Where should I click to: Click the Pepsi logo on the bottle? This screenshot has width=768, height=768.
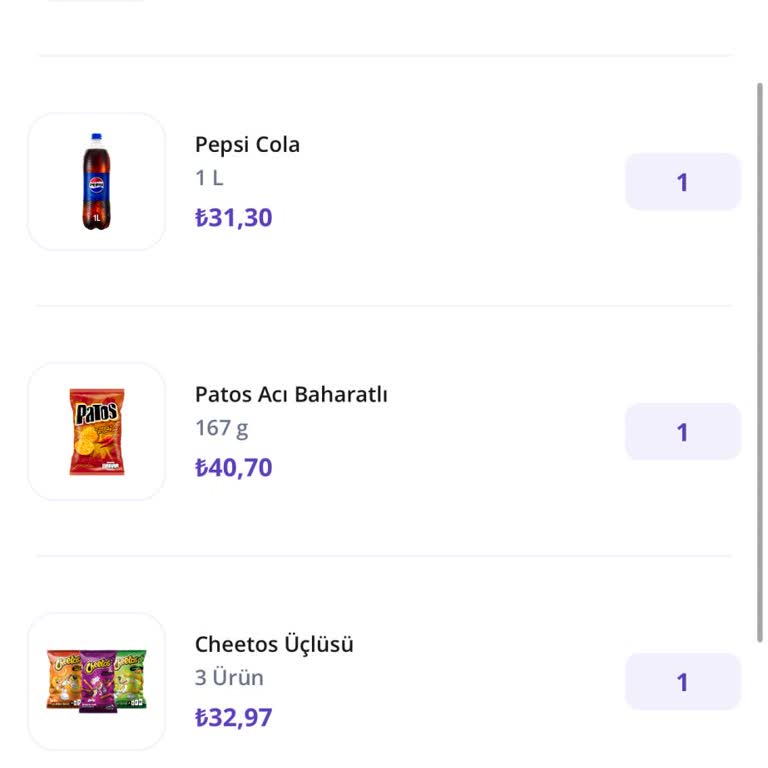(96, 185)
